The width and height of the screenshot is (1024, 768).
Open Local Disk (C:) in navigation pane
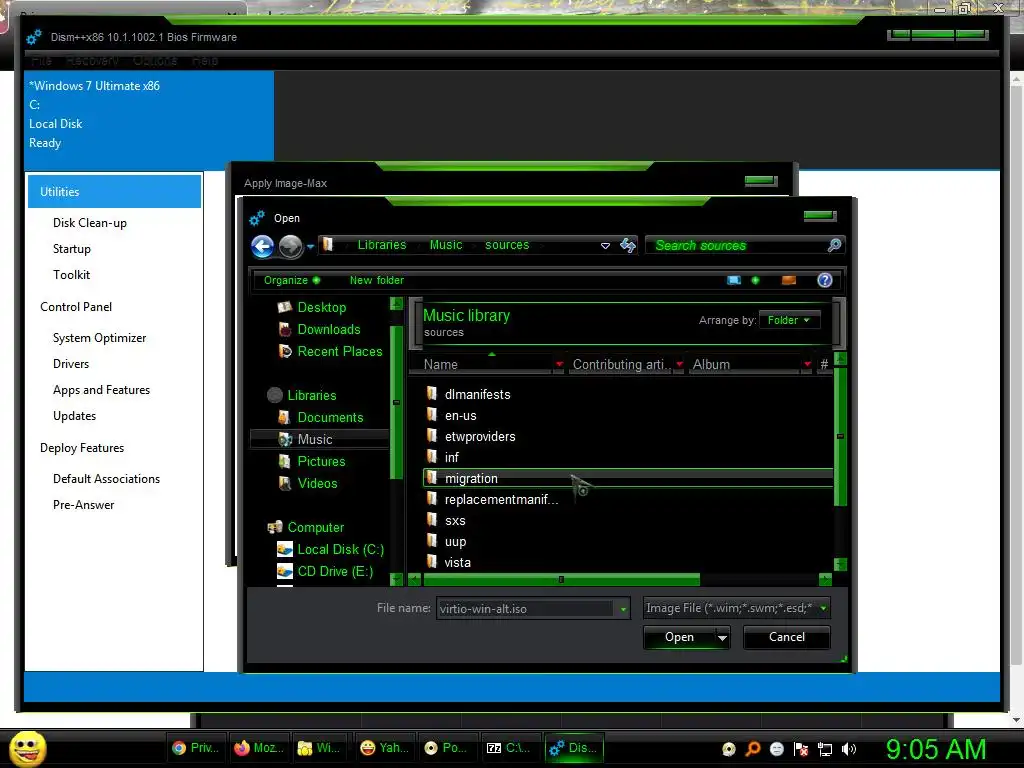(340, 550)
